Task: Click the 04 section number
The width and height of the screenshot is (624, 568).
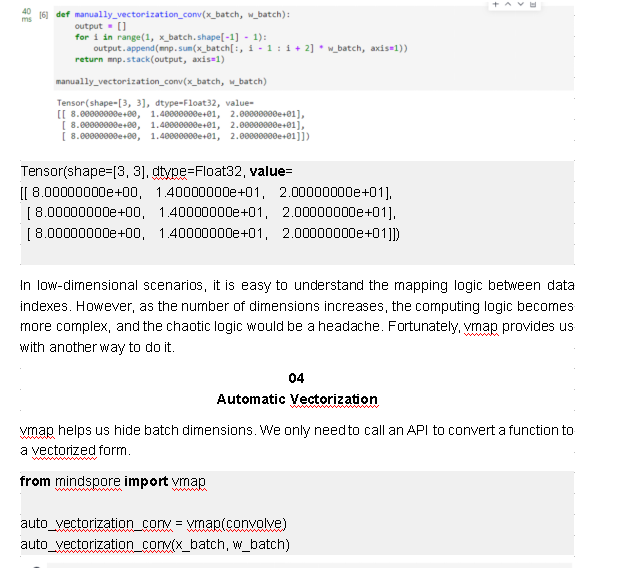Action: (296, 378)
